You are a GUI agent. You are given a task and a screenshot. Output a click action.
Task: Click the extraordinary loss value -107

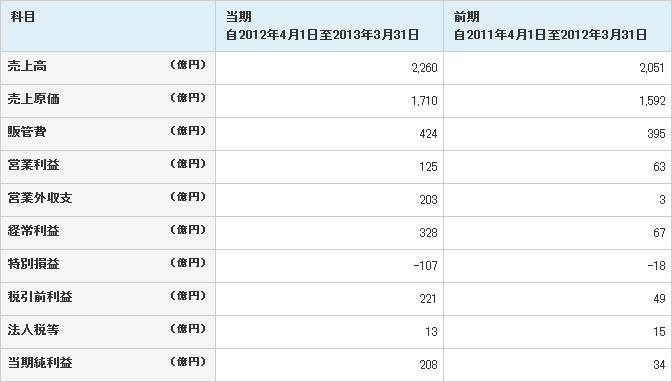tap(426, 266)
